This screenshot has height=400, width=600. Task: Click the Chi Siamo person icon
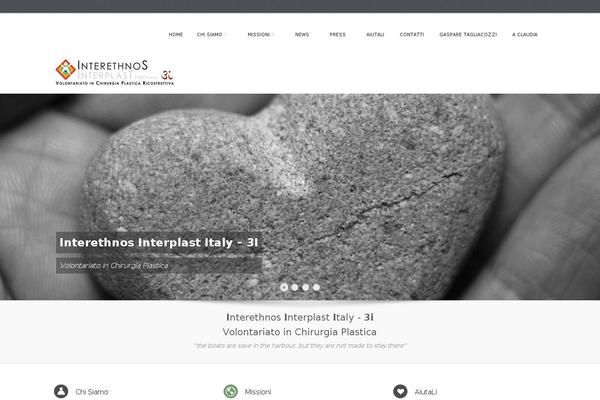pyautogui.click(x=61, y=391)
